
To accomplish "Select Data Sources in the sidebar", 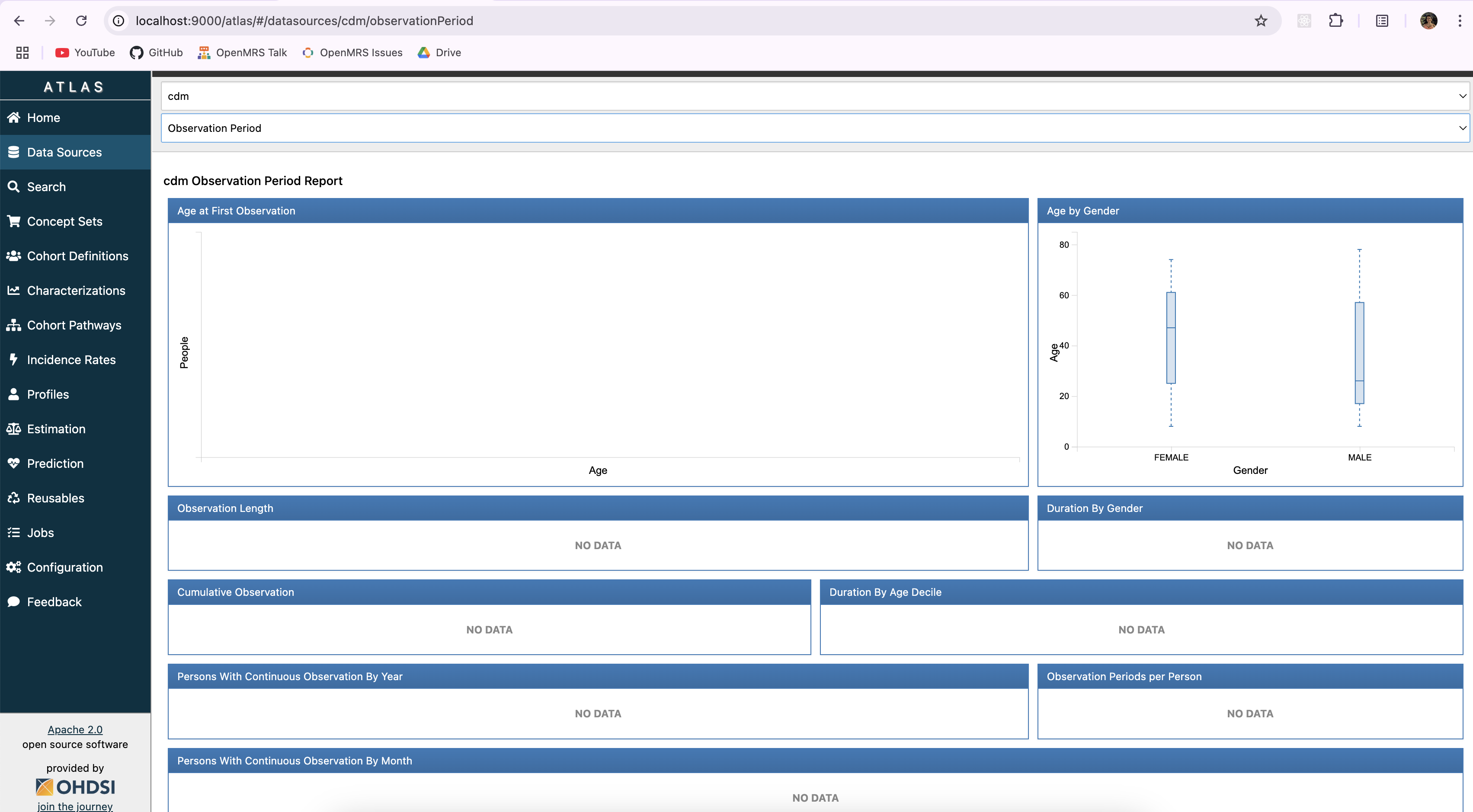I will tap(76, 152).
